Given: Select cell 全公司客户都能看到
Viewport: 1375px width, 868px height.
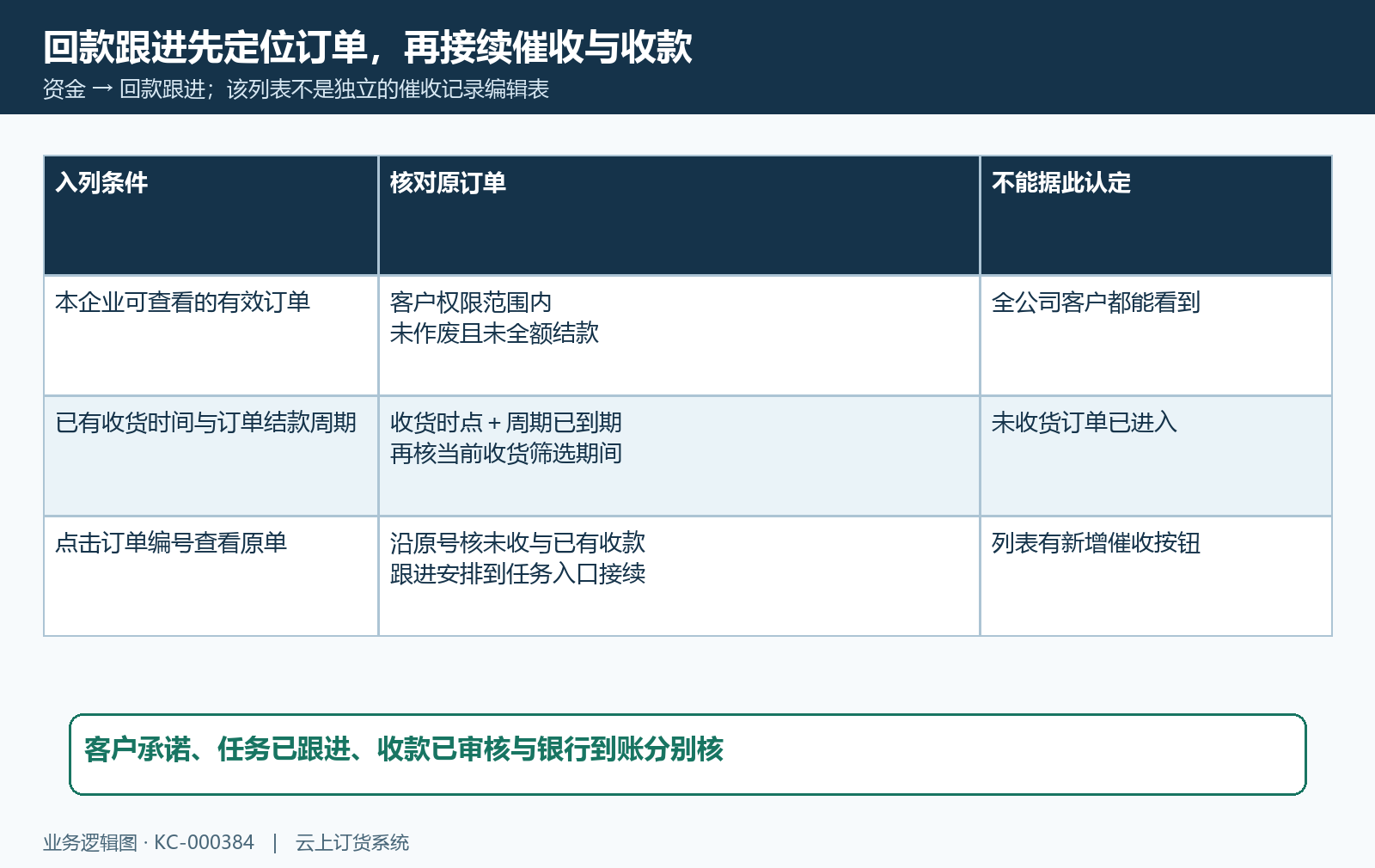Looking at the screenshot, I should [x=1156, y=335].
